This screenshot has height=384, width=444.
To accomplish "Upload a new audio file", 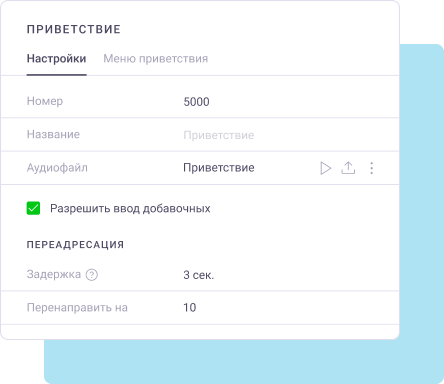I will pyautogui.click(x=348, y=168).
